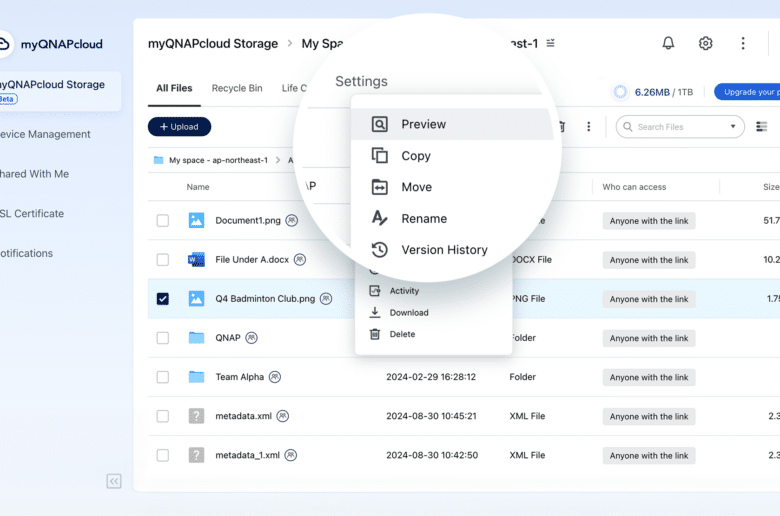Toggle the list view layout icon
780x516 pixels.
(761, 126)
